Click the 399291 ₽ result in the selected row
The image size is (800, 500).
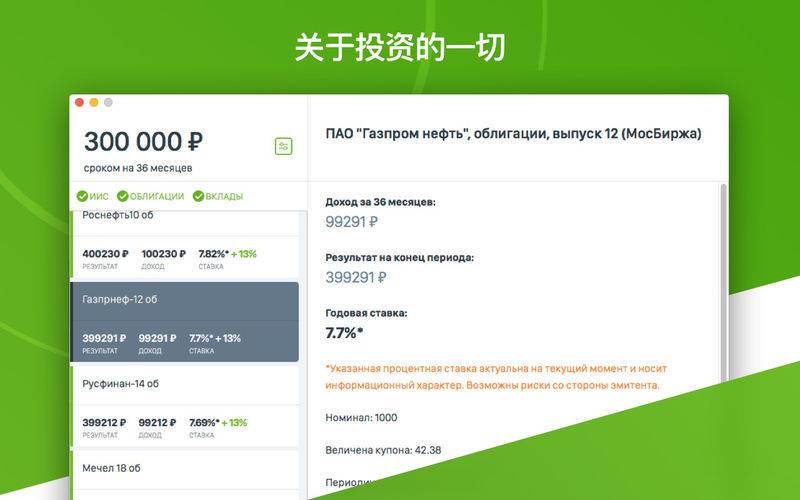tap(104, 338)
